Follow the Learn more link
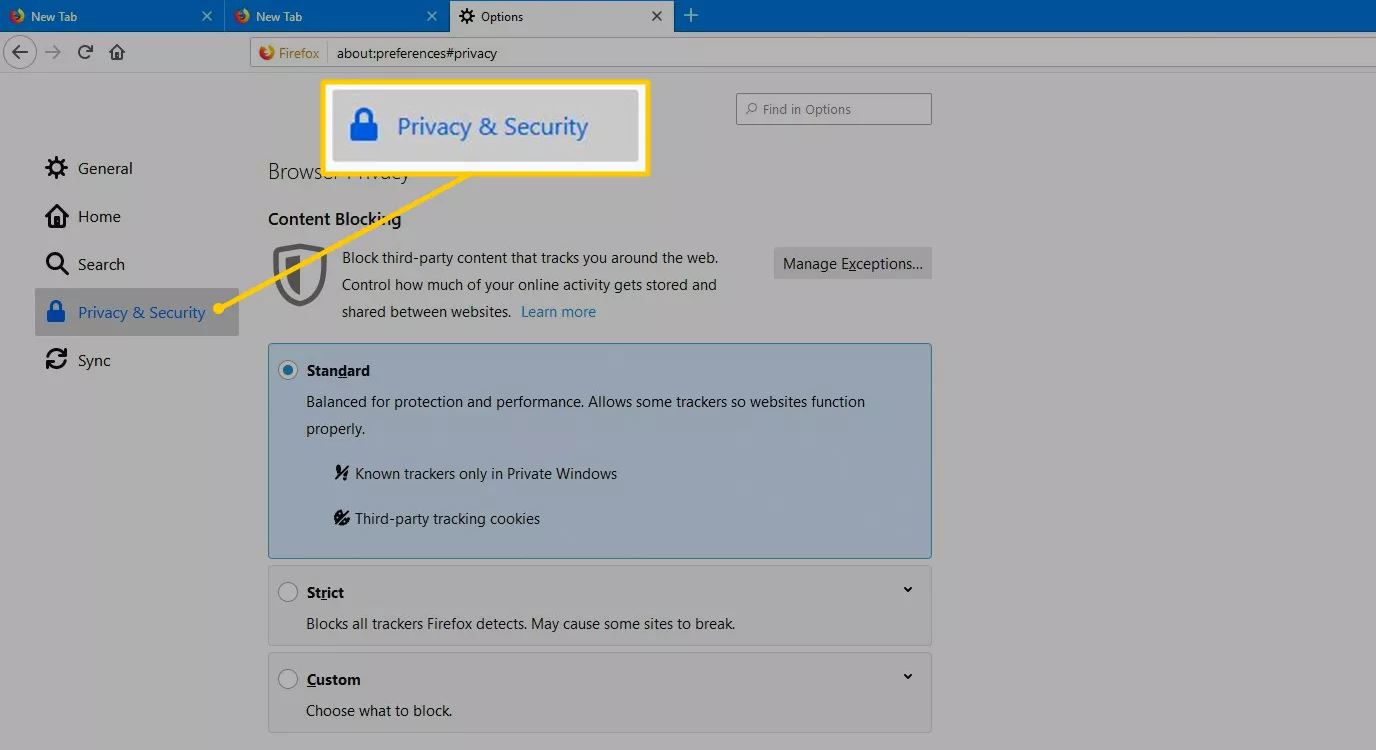1376x750 pixels. tap(558, 312)
